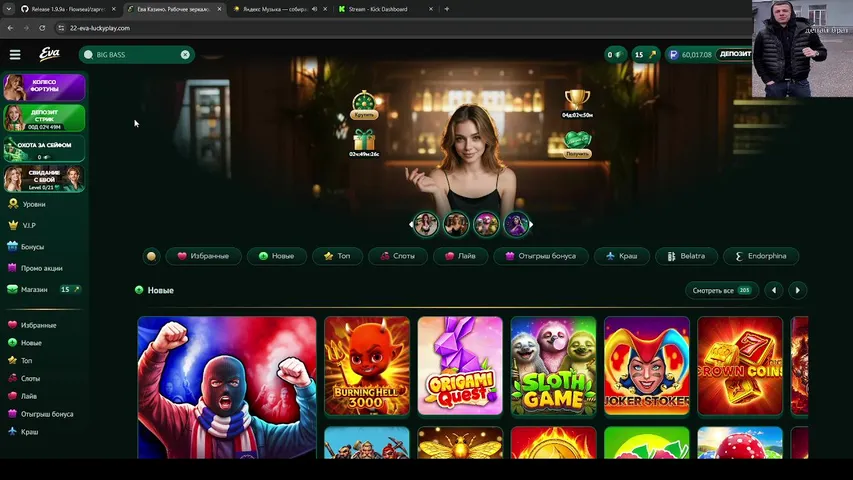Viewport: 853px width, 480px height.
Task: Select the second character avatar
Action: tap(456, 224)
